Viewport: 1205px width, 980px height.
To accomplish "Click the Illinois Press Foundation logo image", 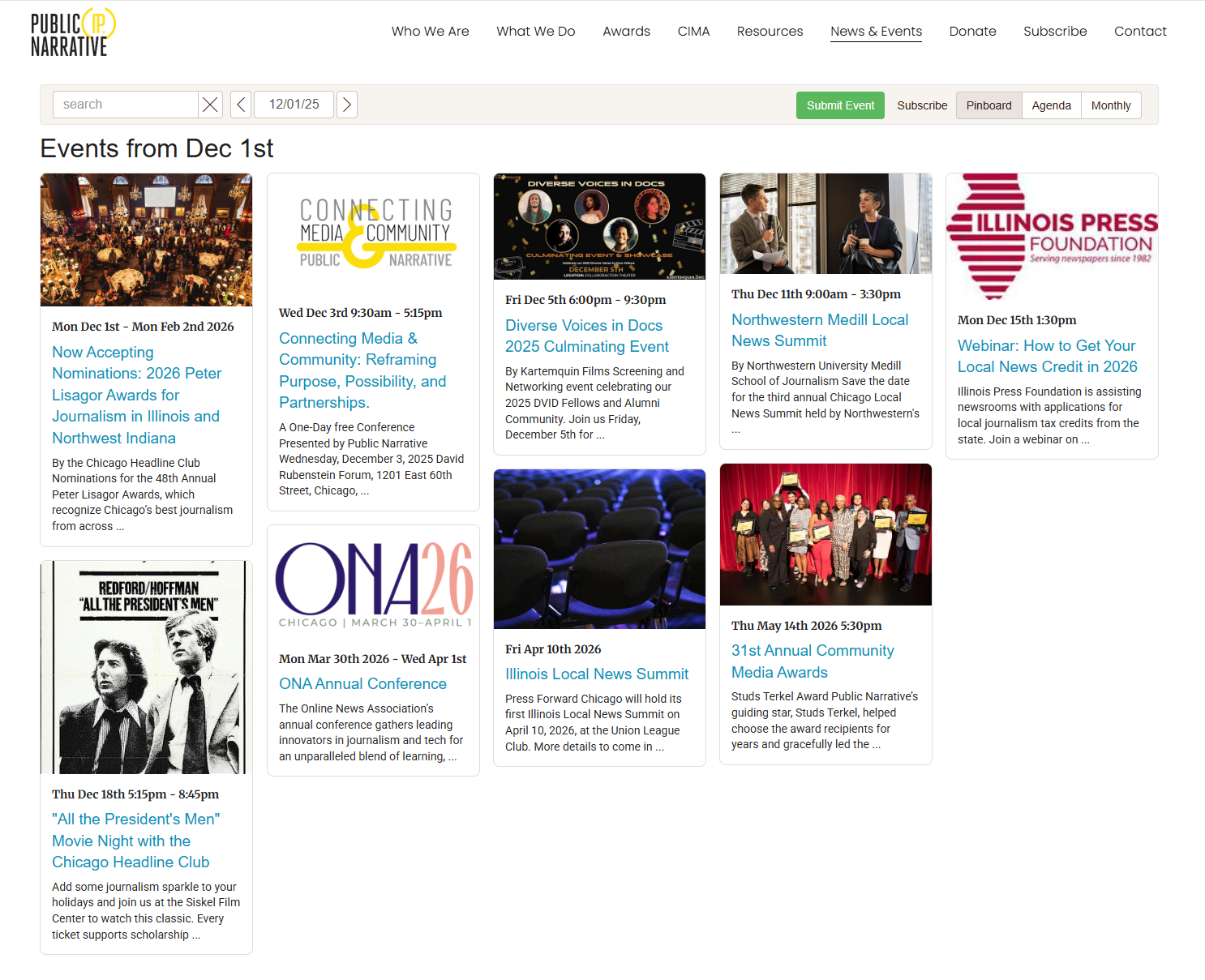I will coord(1052,237).
